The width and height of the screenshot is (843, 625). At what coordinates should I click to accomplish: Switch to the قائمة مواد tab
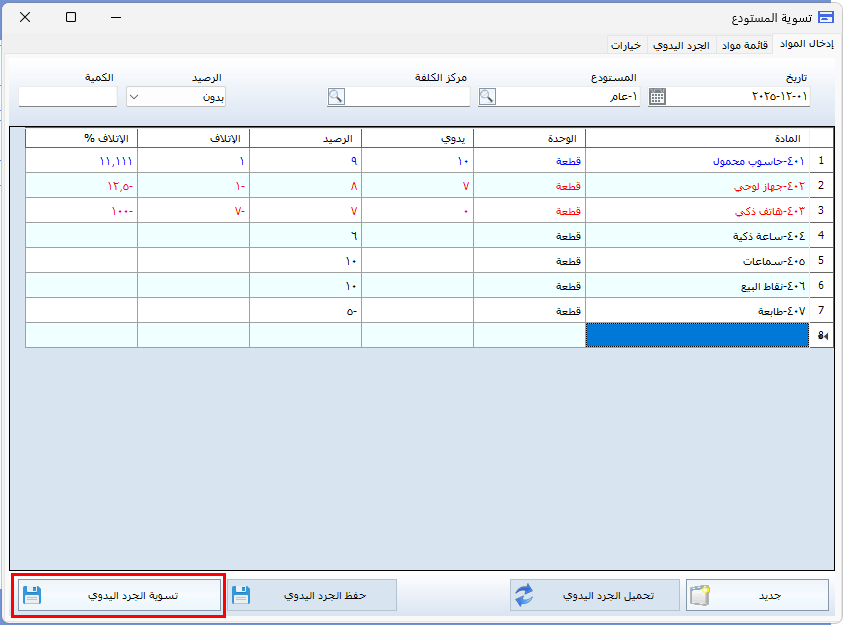tap(744, 45)
